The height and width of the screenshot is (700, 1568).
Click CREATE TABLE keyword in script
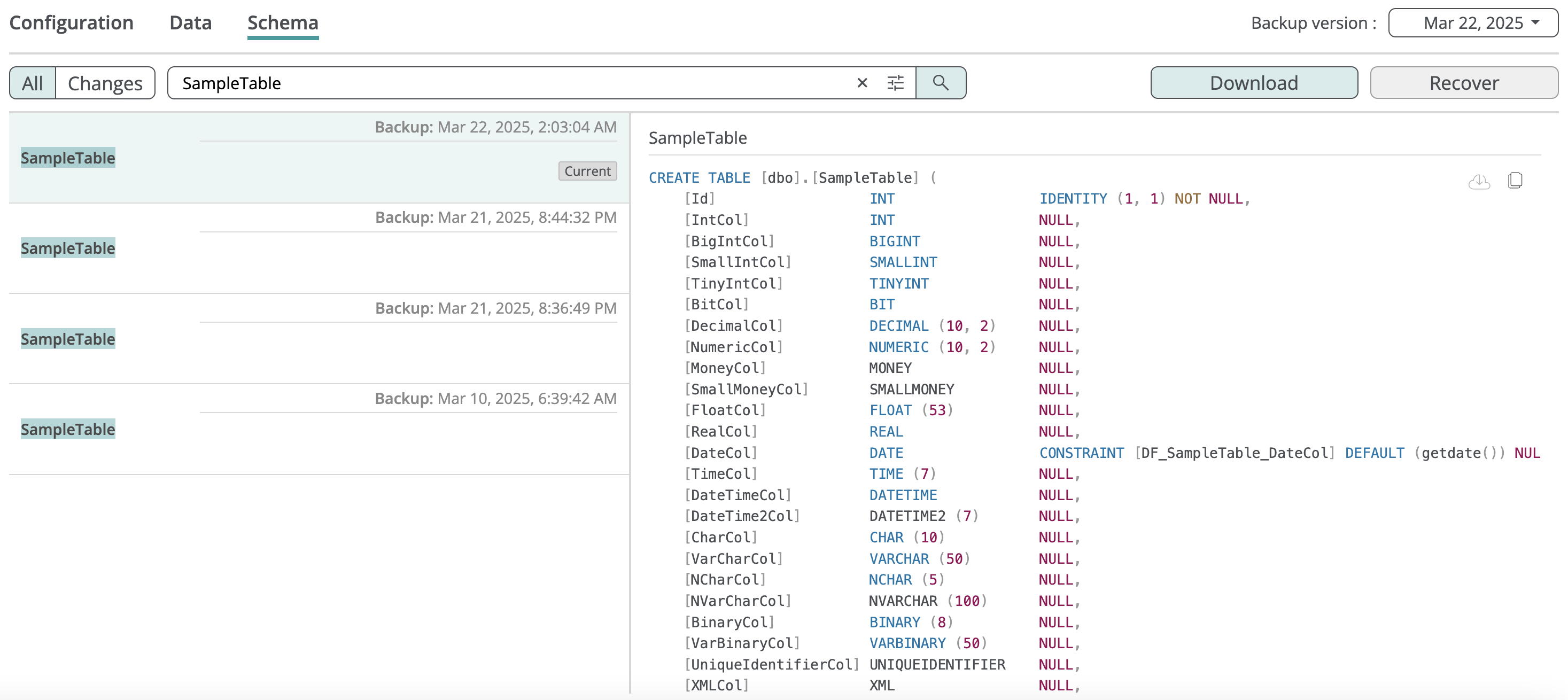699,178
